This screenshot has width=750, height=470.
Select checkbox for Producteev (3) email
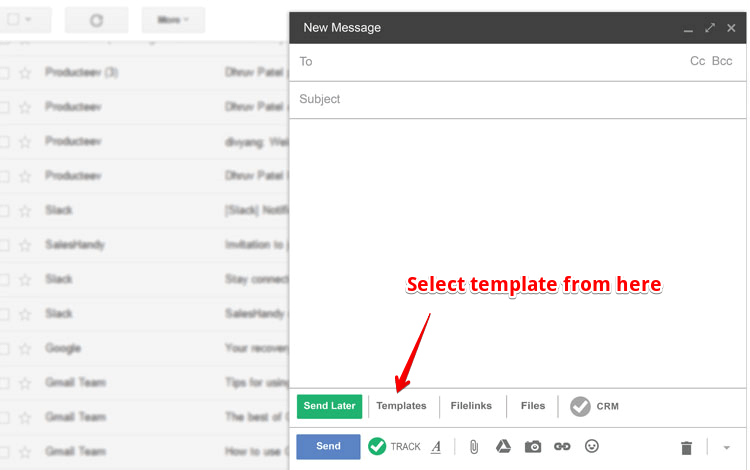tap(4, 73)
